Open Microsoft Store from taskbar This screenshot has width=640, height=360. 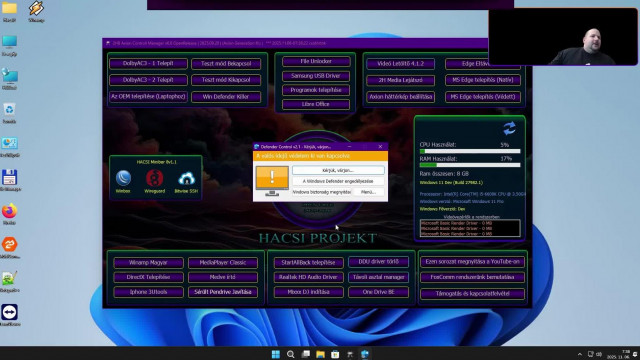(335, 354)
